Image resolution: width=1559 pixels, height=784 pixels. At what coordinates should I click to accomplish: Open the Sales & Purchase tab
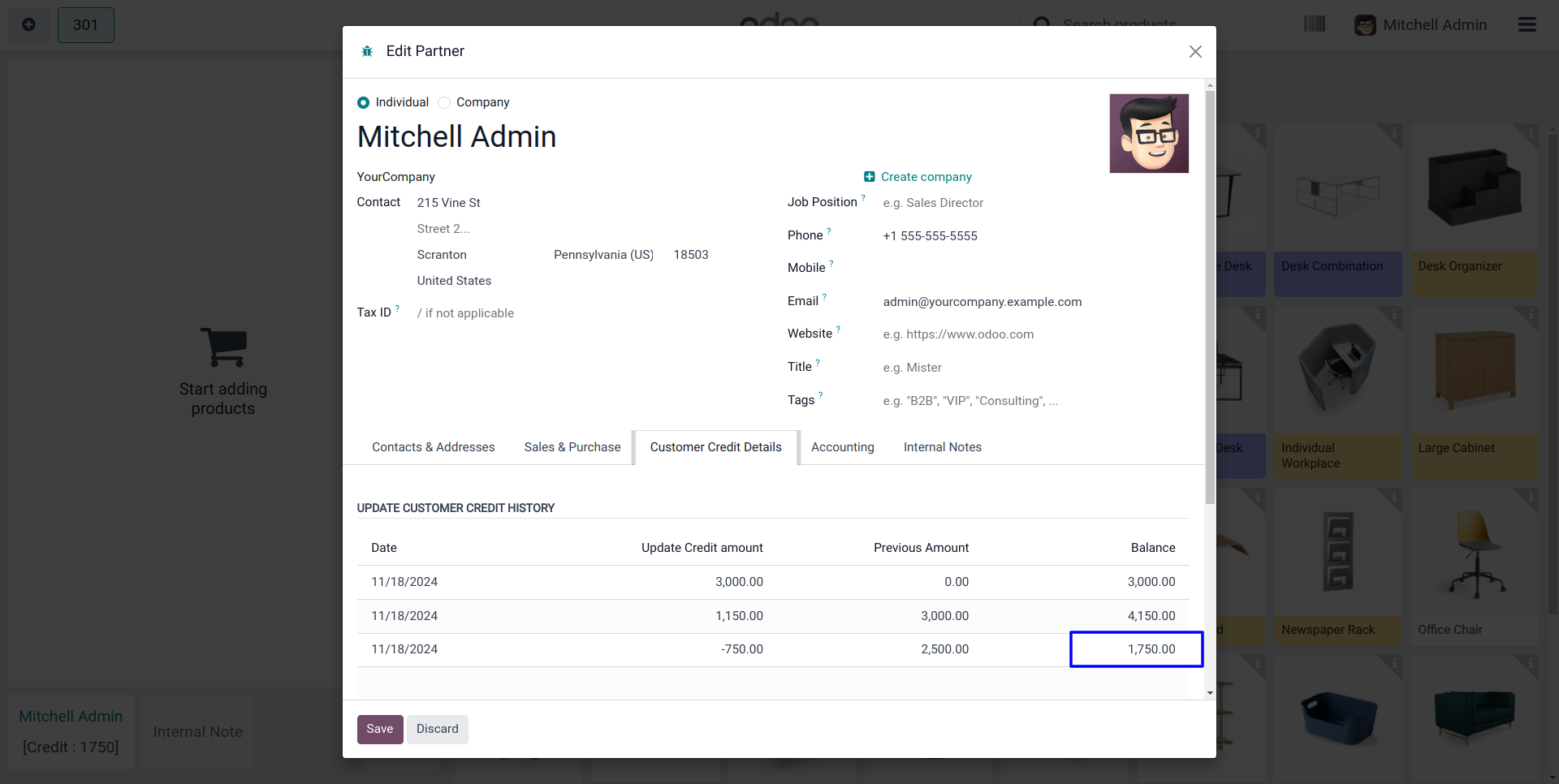coord(572,447)
